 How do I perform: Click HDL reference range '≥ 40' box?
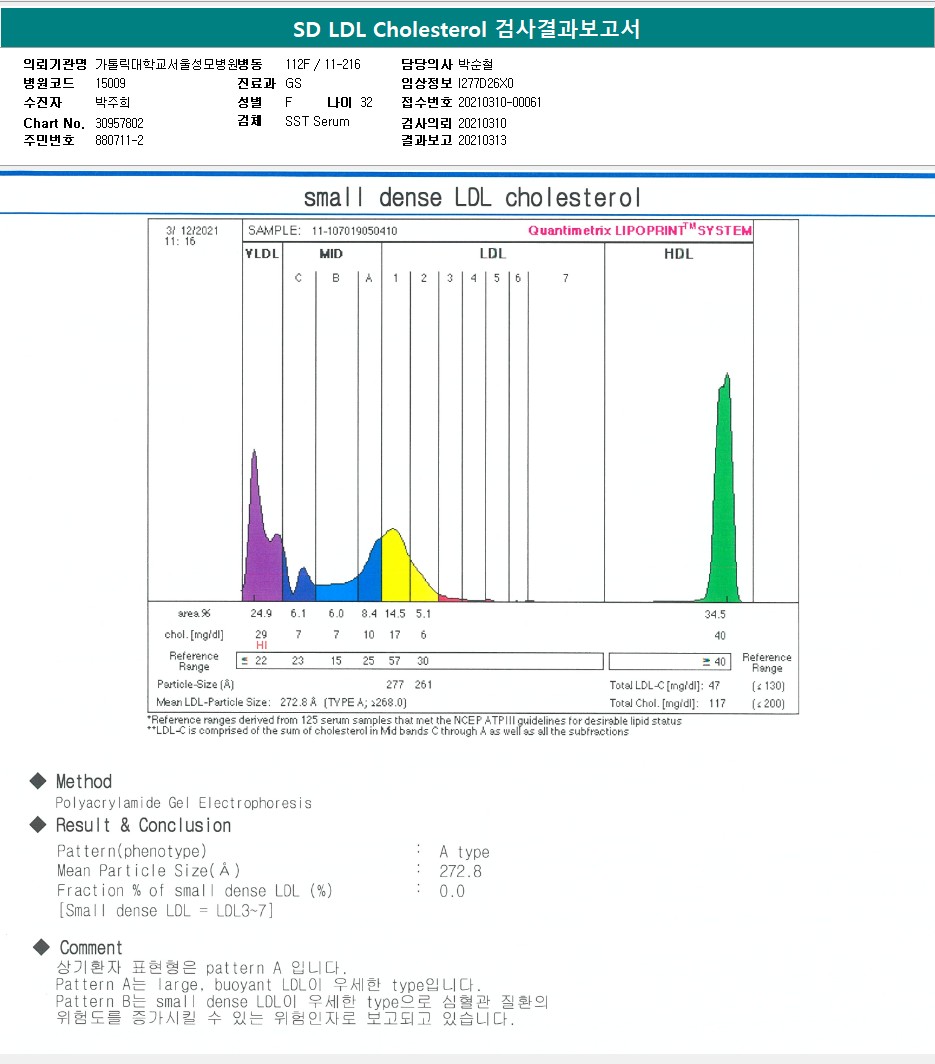[670, 662]
